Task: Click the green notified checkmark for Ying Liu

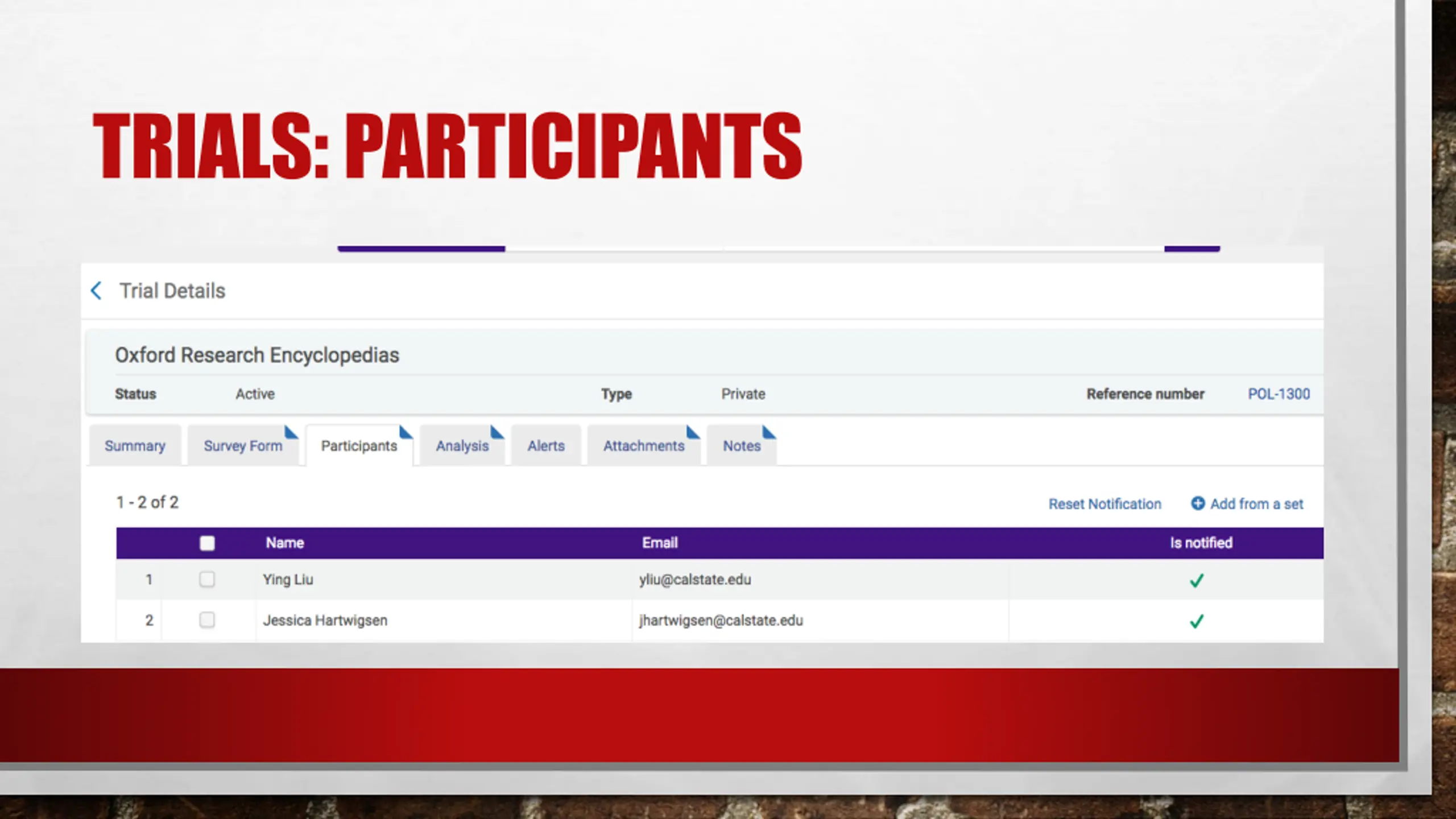Action: click(1197, 580)
